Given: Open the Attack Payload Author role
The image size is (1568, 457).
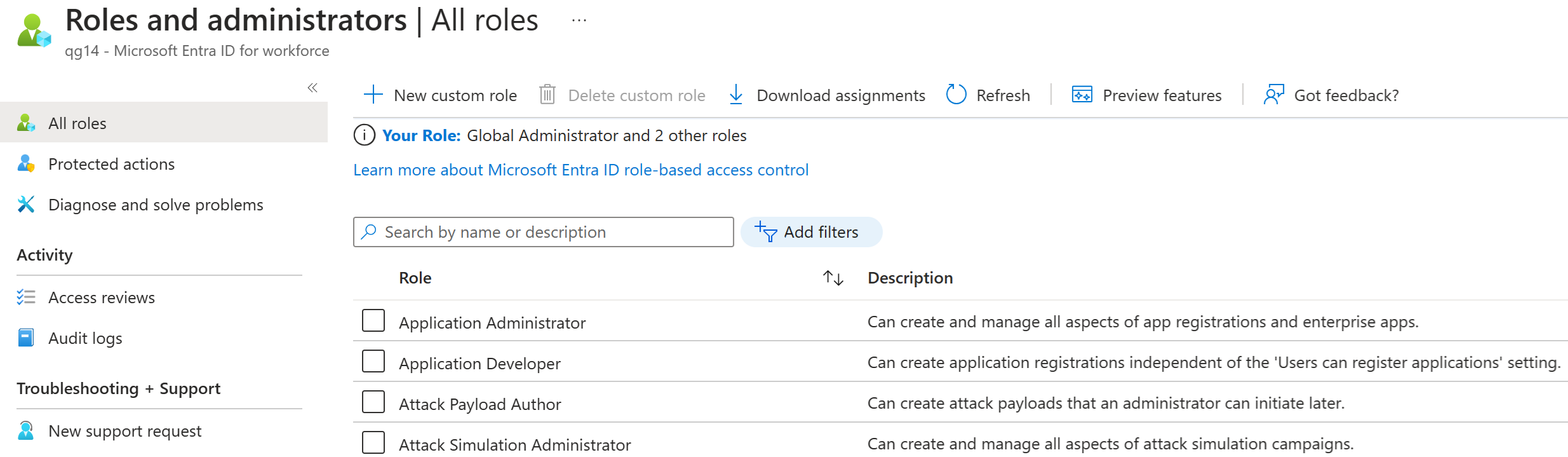Looking at the screenshot, I should (479, 404).
